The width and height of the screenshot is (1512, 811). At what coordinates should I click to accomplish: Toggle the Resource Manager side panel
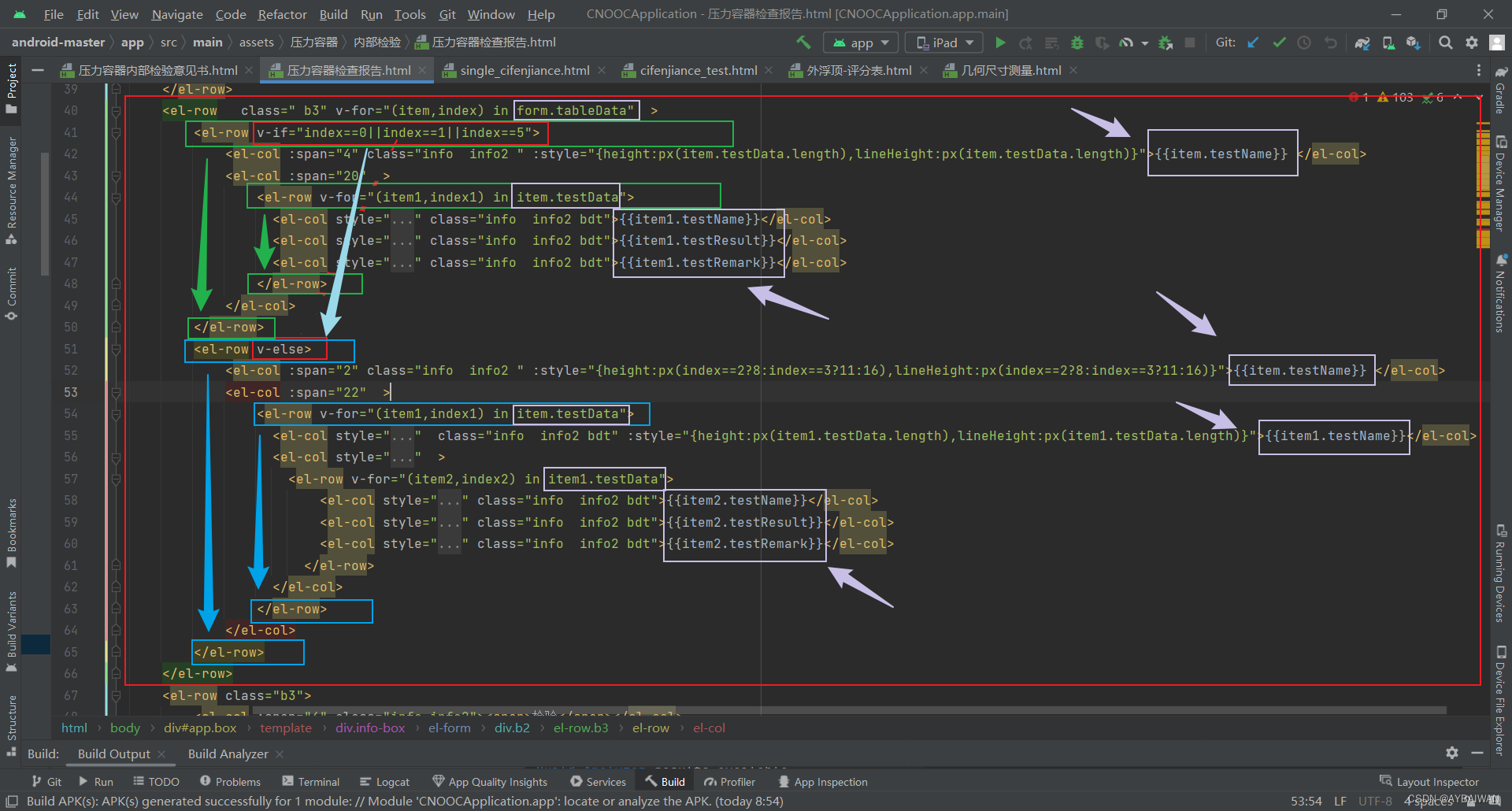(11, 190)
